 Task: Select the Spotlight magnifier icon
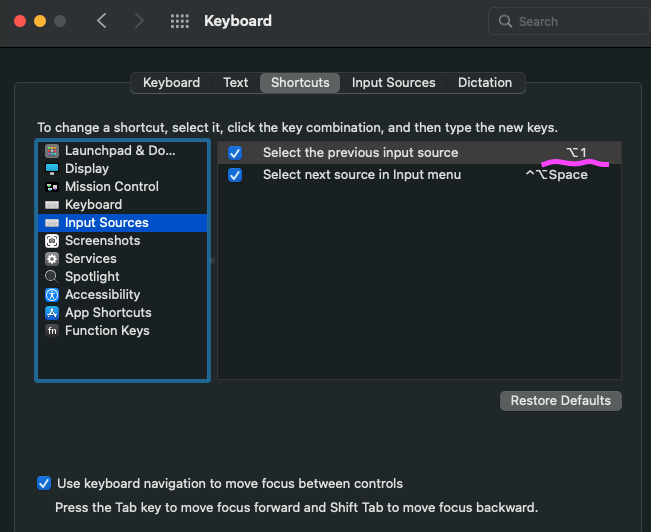(x=52, y=277)
